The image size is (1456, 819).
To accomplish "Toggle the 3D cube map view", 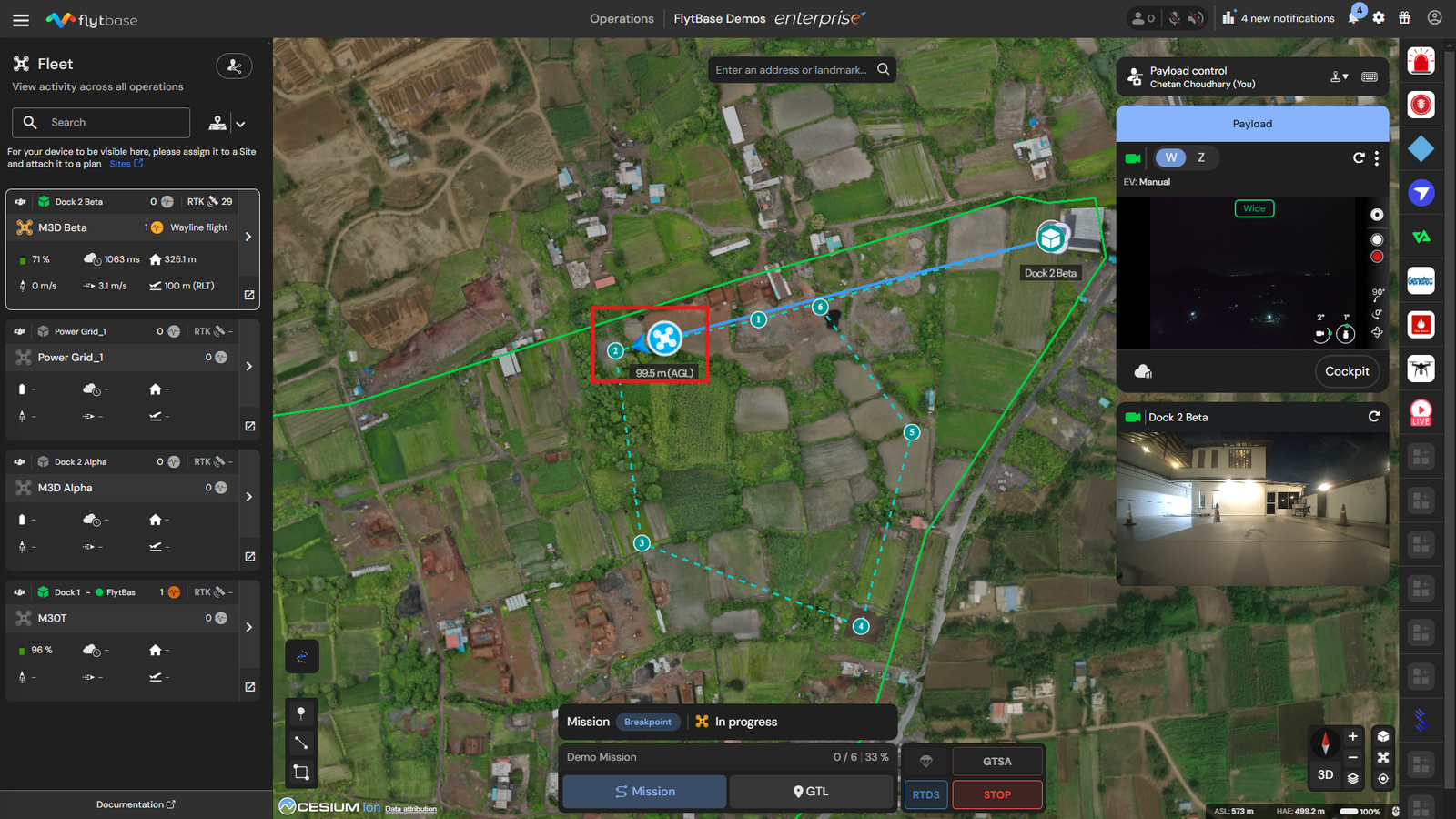I will pos(1383,736).
